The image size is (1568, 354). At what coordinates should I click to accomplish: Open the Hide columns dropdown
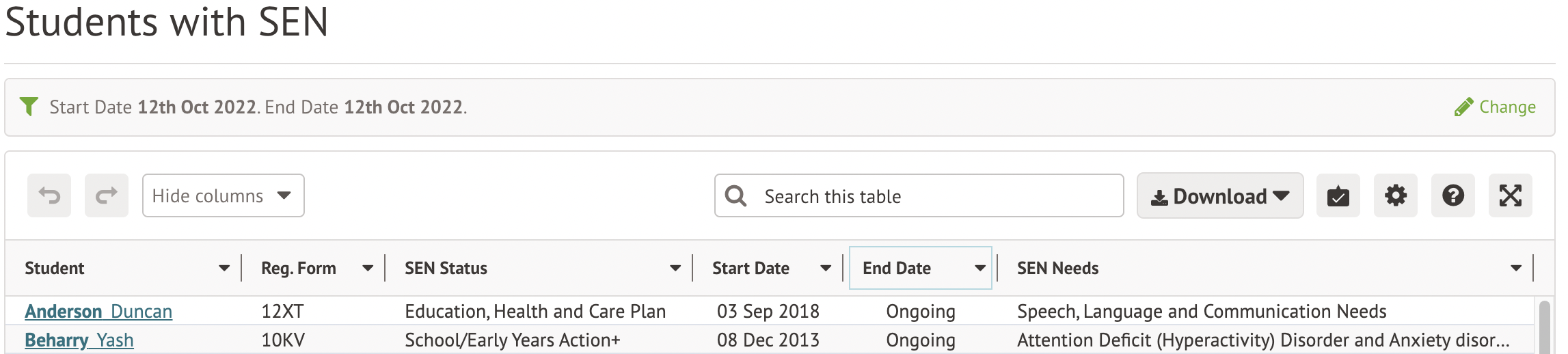[x=223, y=196]
